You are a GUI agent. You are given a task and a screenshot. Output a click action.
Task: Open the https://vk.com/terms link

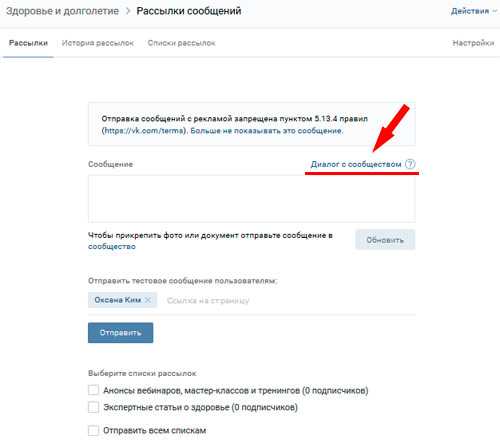coord(144,131)
